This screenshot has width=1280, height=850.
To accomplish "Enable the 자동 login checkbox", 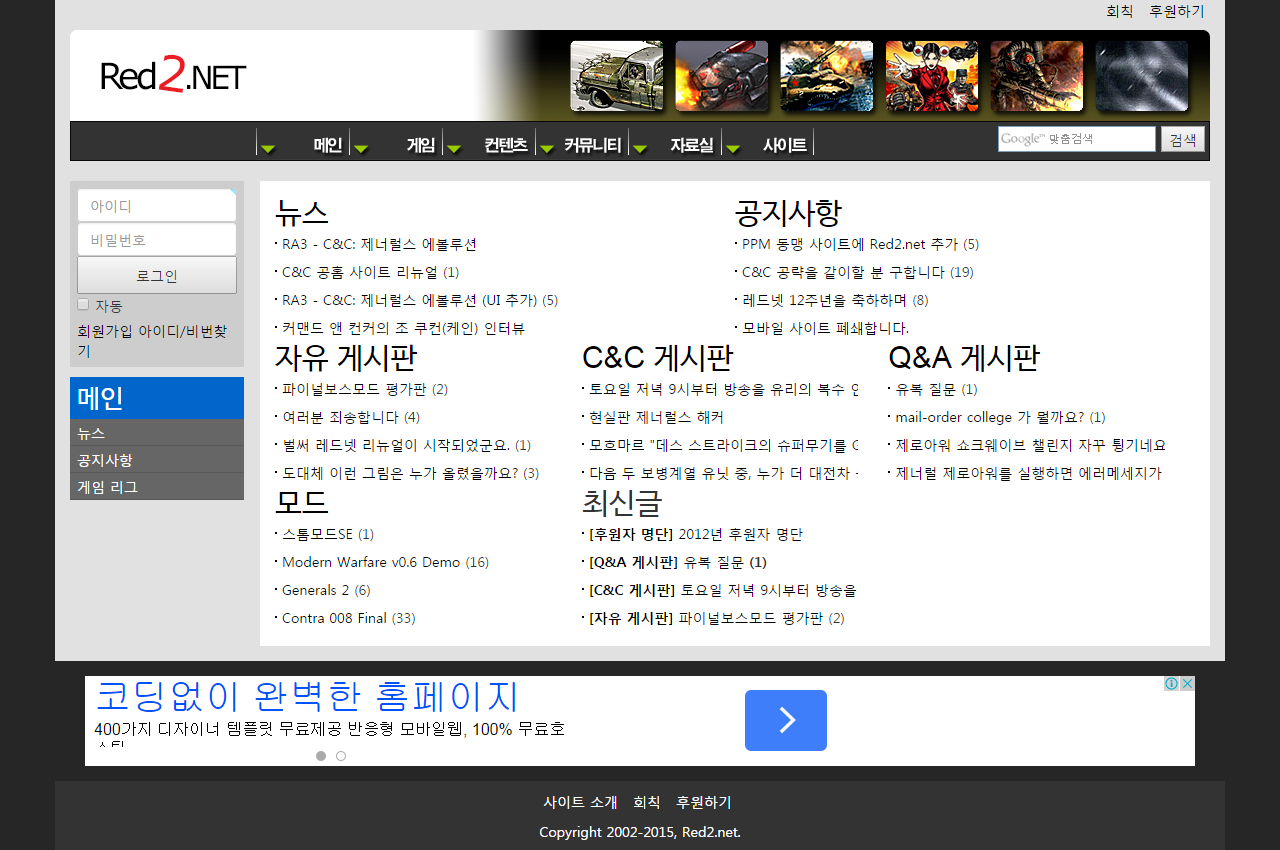I will [83, 304].
